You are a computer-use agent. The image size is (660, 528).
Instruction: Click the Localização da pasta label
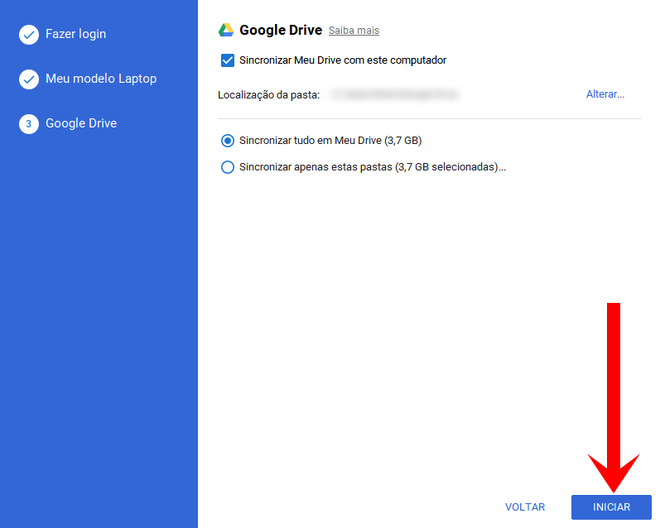click(x=269, y=95)
